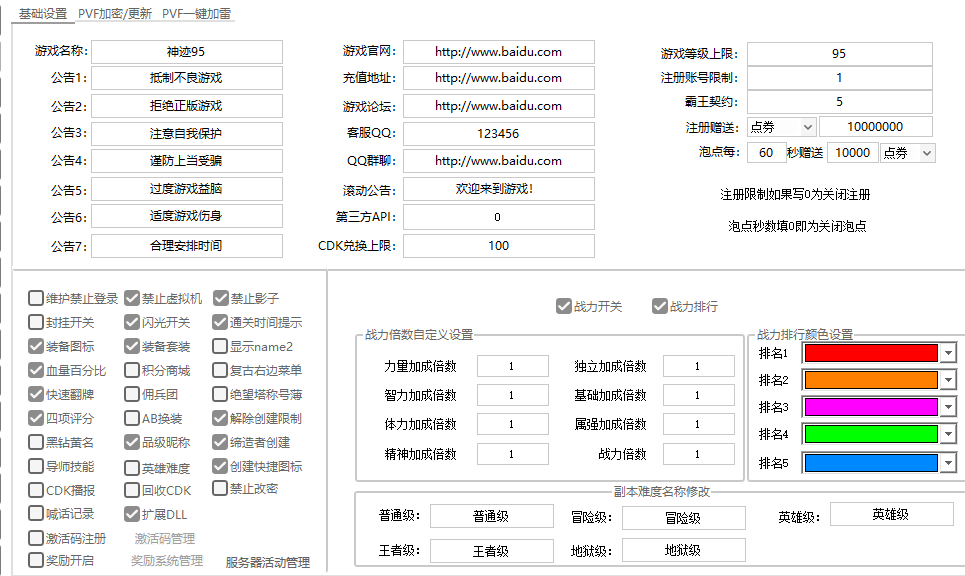
Task: Switch to the PVF加密/更新 tab
Action: tap(115, 14)
